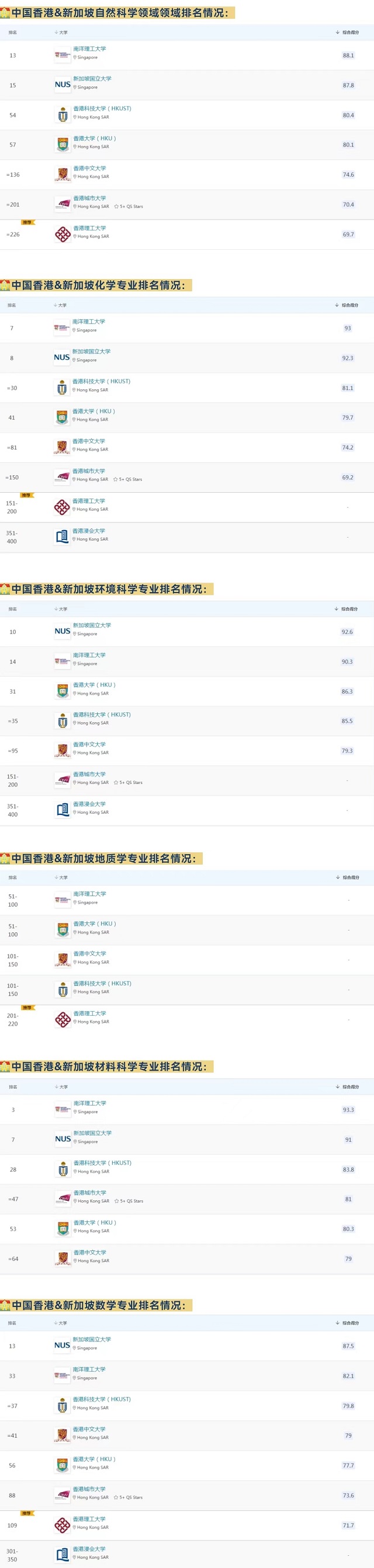Sort by 大学 column in the chemistry table
The height and width of the screenshot is (1568, 374).
tap(60, 305)
